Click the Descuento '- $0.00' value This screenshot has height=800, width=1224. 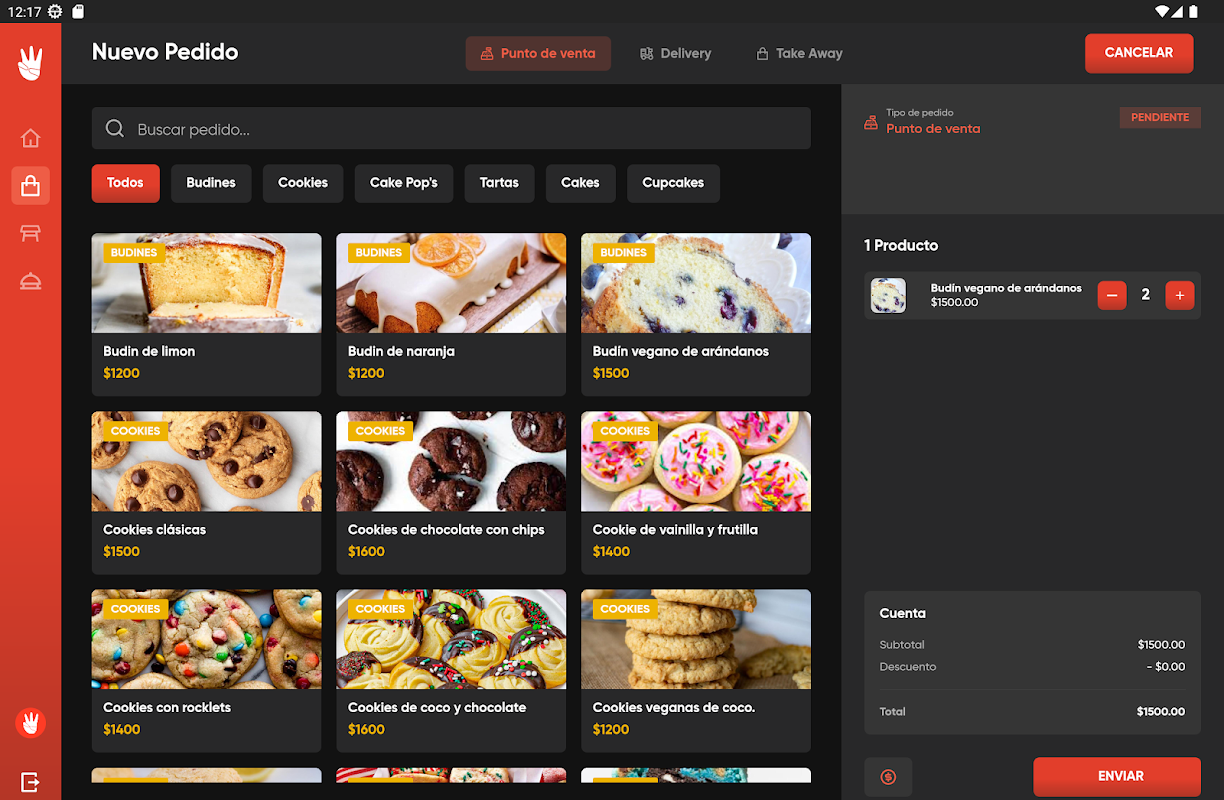click(x=1166, y=667)
